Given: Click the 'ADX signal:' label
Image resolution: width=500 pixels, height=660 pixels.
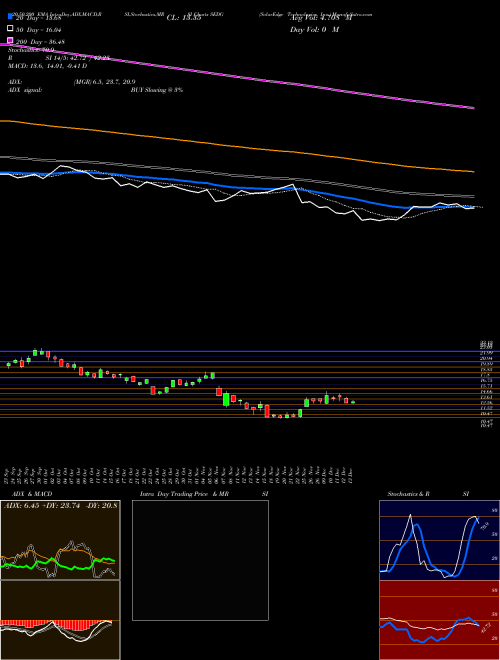Looking at the screenshot, I should click(24, 90).
